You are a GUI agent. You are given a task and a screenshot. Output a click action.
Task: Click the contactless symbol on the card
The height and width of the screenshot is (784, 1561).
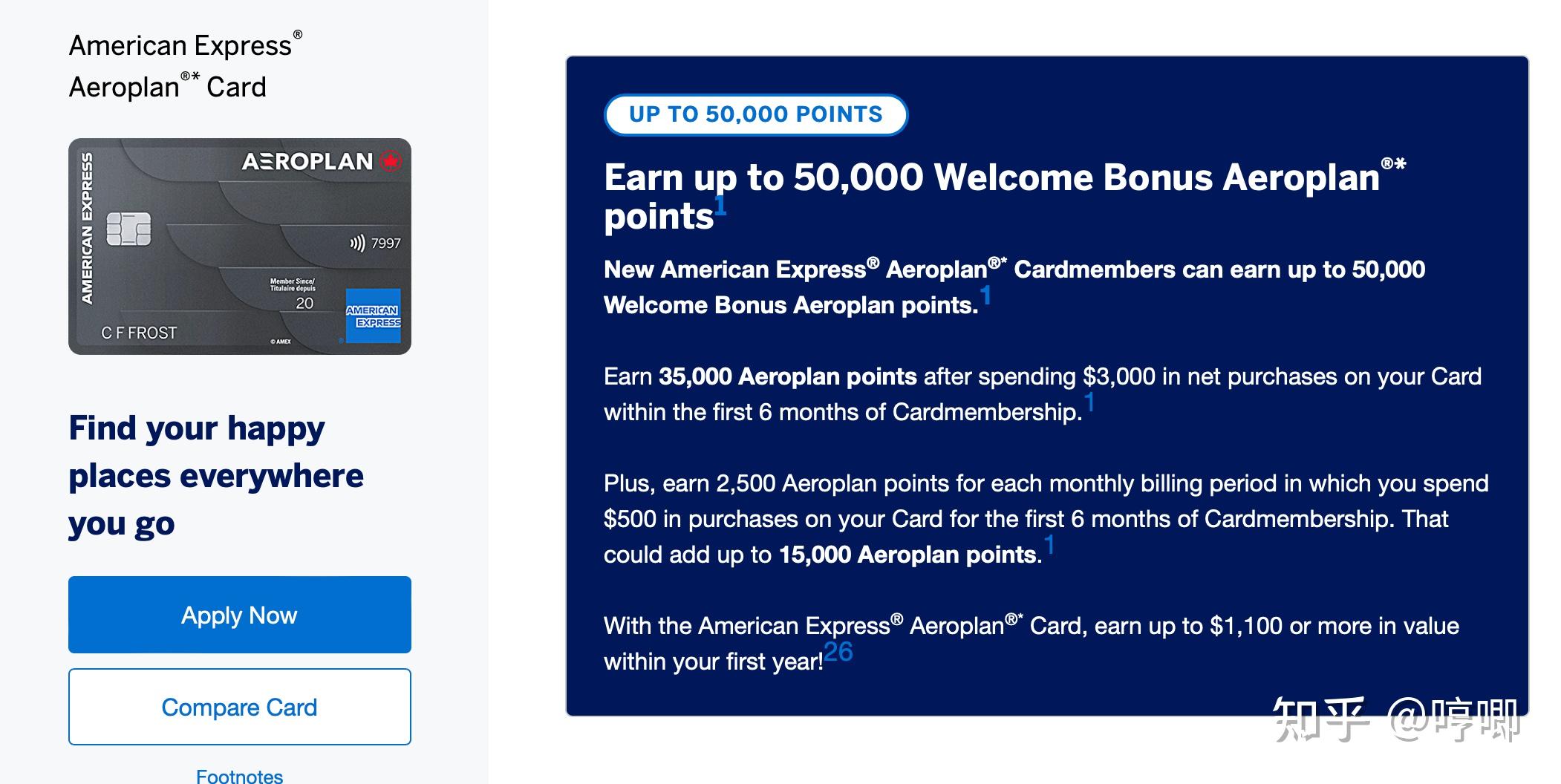coord(357,243)
